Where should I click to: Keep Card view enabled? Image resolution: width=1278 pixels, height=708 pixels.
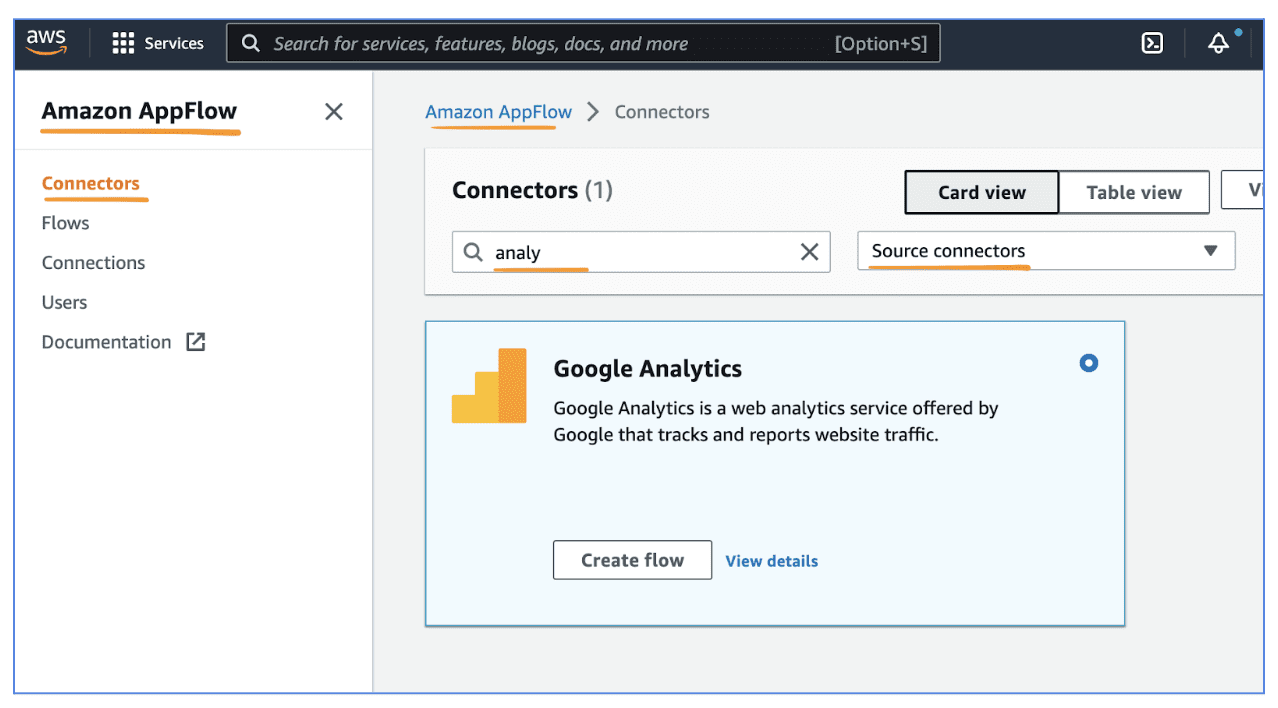click(981, 191)
